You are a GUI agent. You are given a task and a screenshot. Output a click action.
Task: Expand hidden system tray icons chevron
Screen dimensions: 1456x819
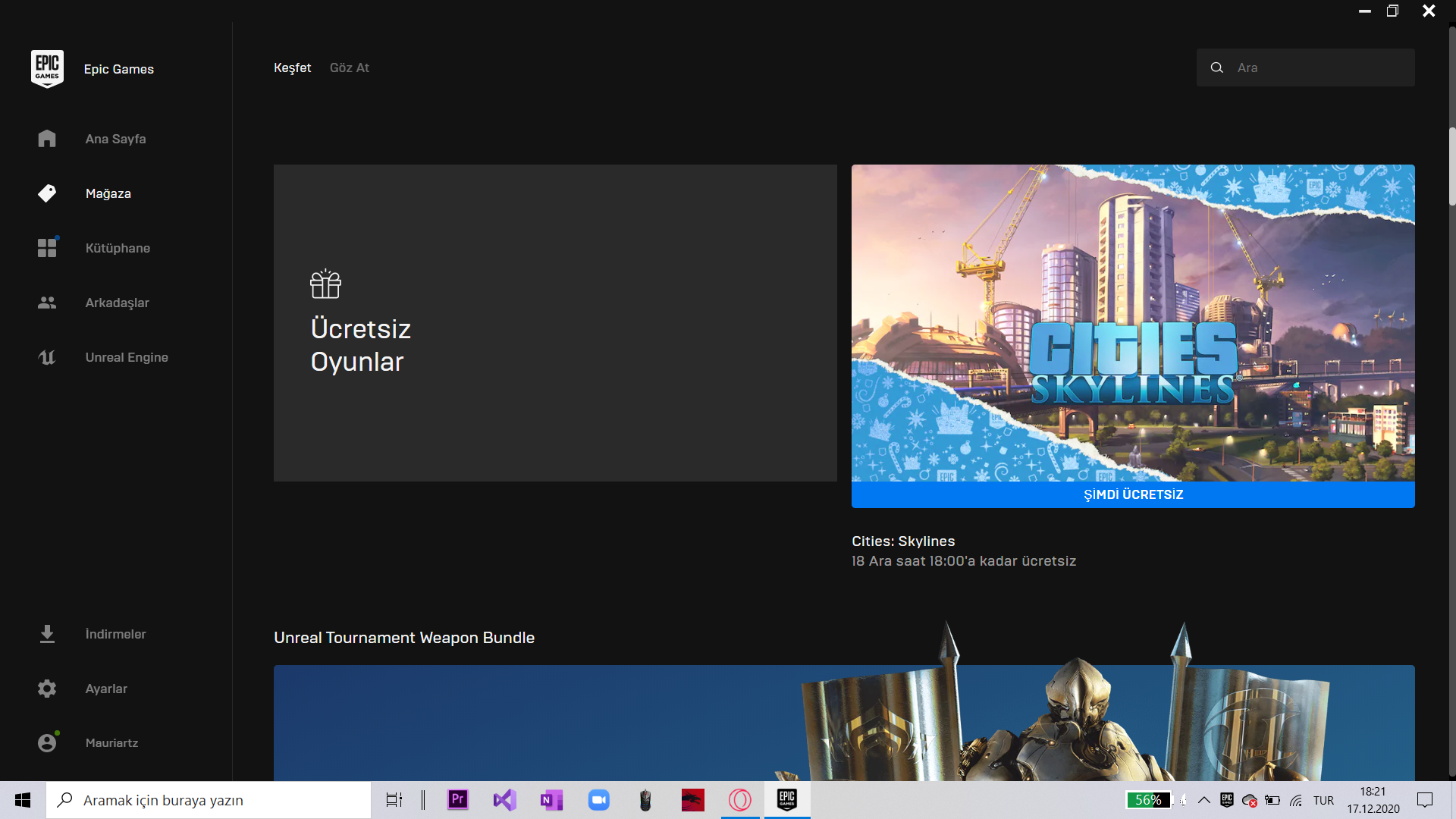click(x=1203, y=800)
